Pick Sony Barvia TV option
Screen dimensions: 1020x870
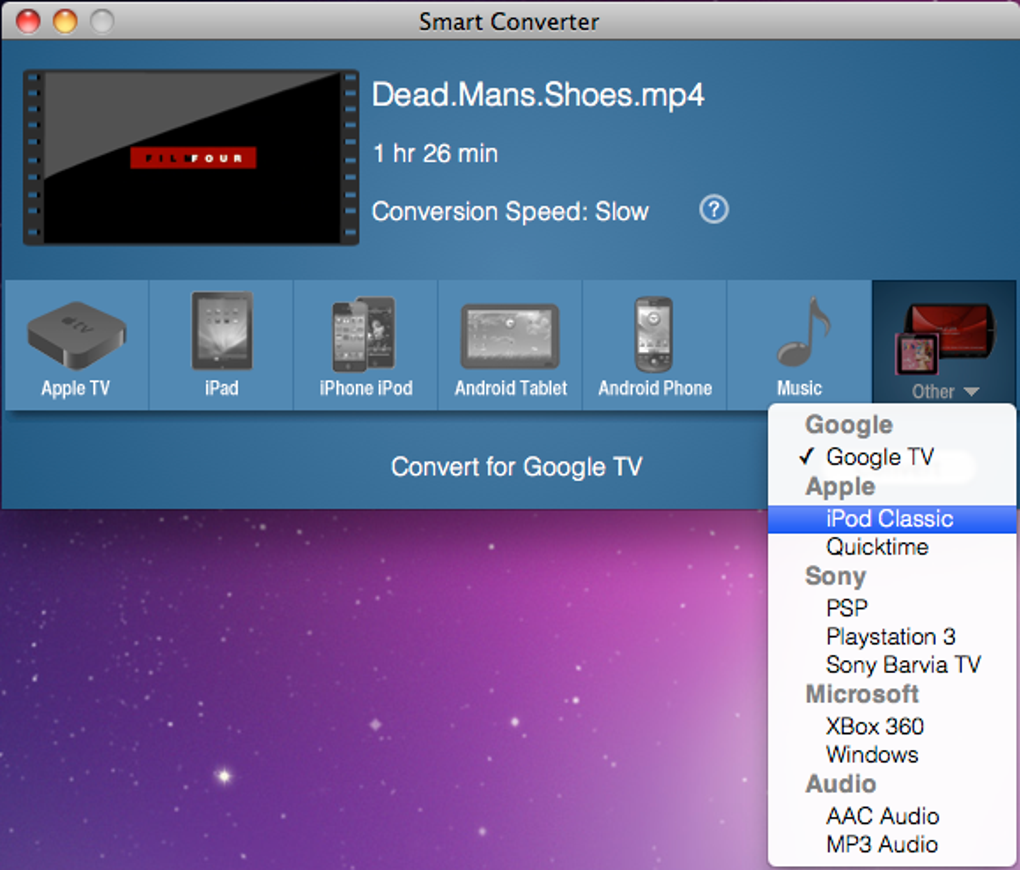point(892,664)
